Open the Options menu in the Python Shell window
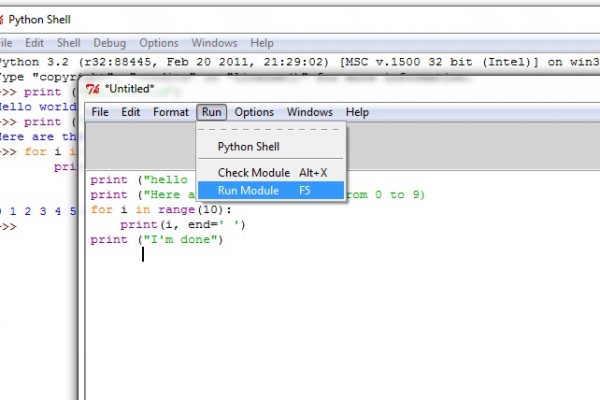Screen dimensions: 600x400 pyautogui.click(x=159, y=43)
